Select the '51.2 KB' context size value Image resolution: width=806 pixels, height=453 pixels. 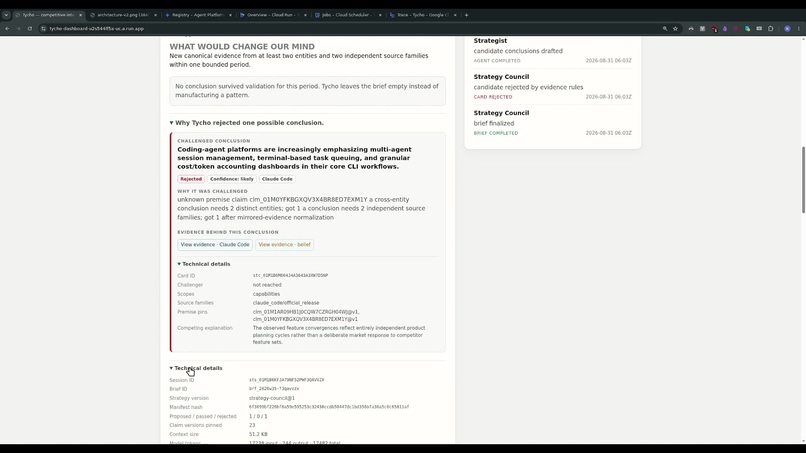tap(258, 434)
